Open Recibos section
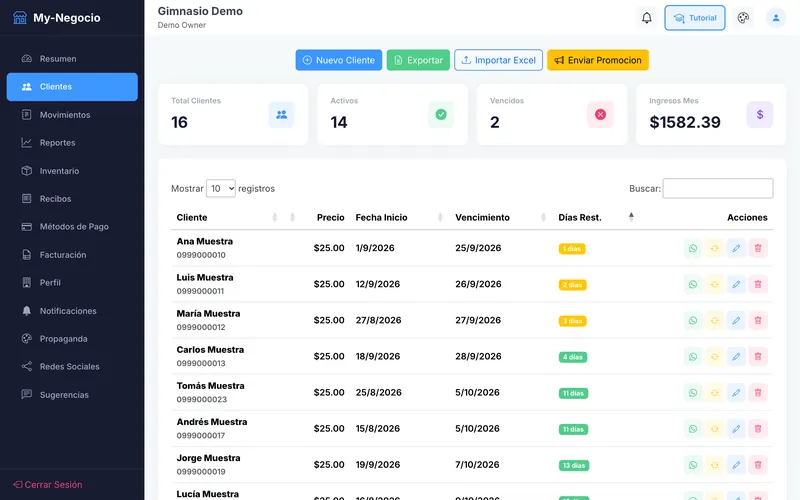 (72, 198)
